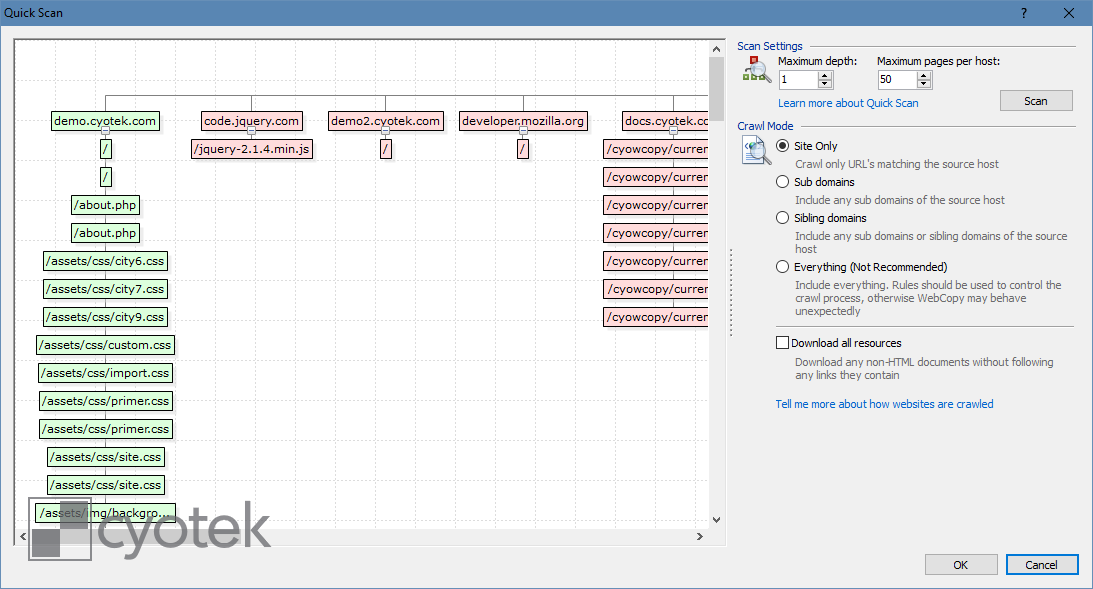Screen dimensions: 1093x589
Task: Cancel the Quick Scan dialog
Action: pyautogui.click(x=1041, y=564)
